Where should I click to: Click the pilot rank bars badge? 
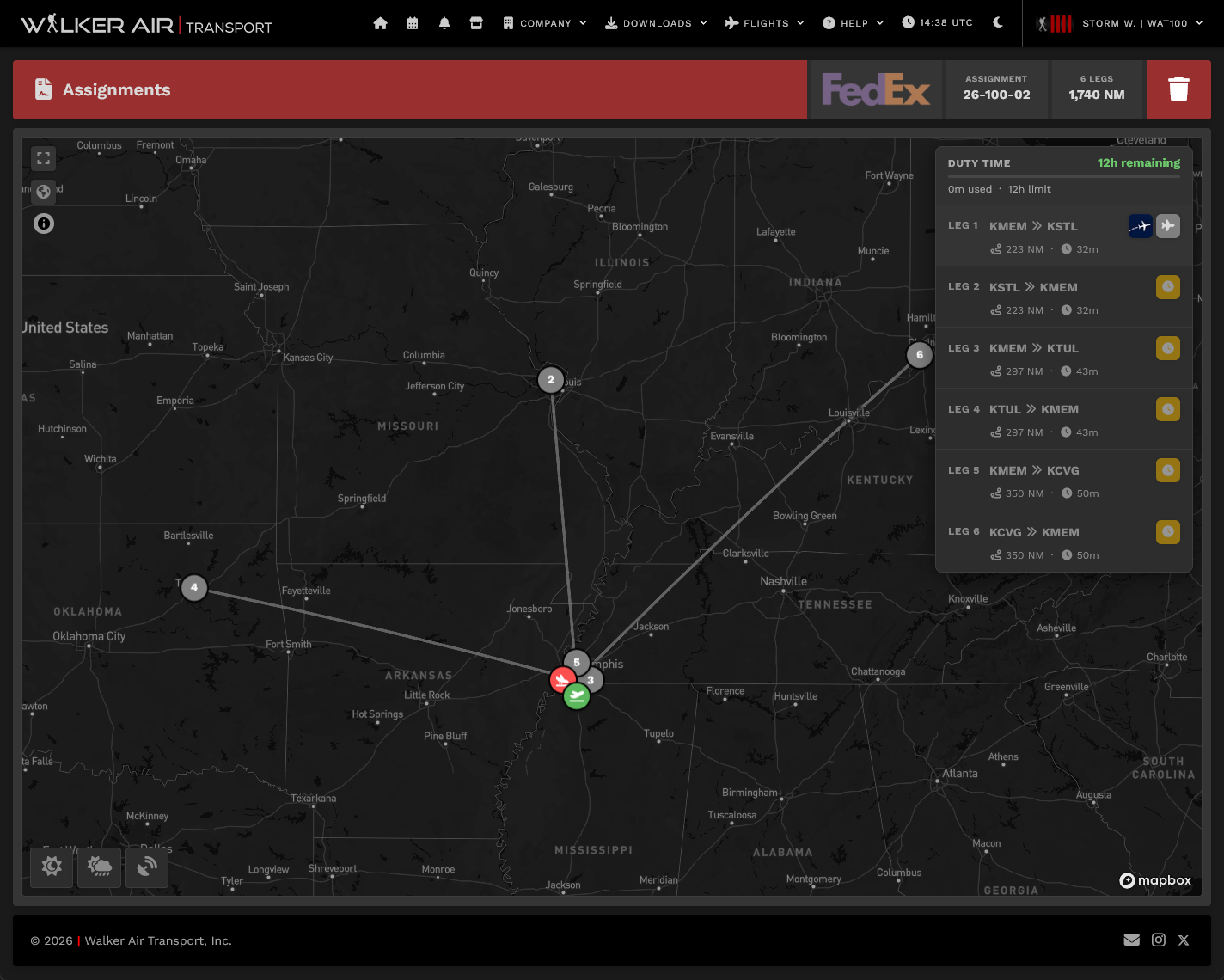[1055, 23]
